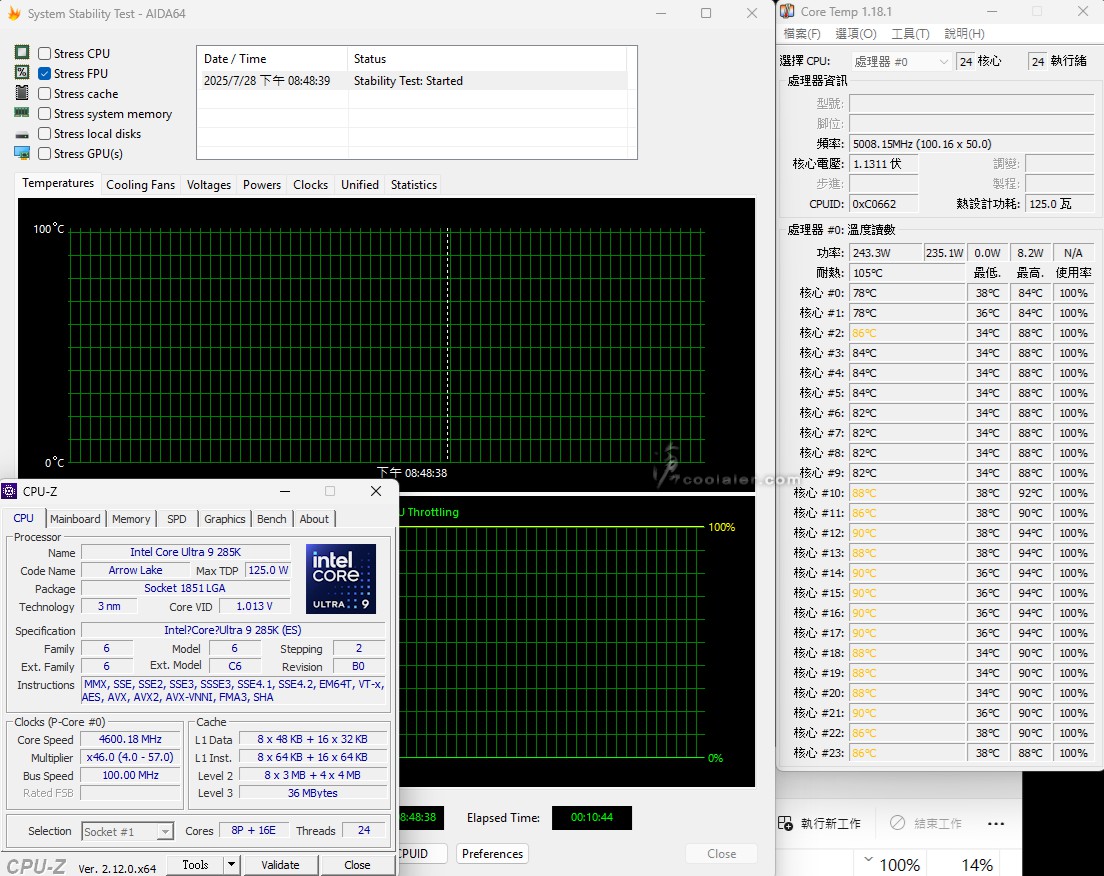The image size is (1104, 876).
Task: Click the CPU-Z application icon in its title bar
Action: tap(9, 491)
